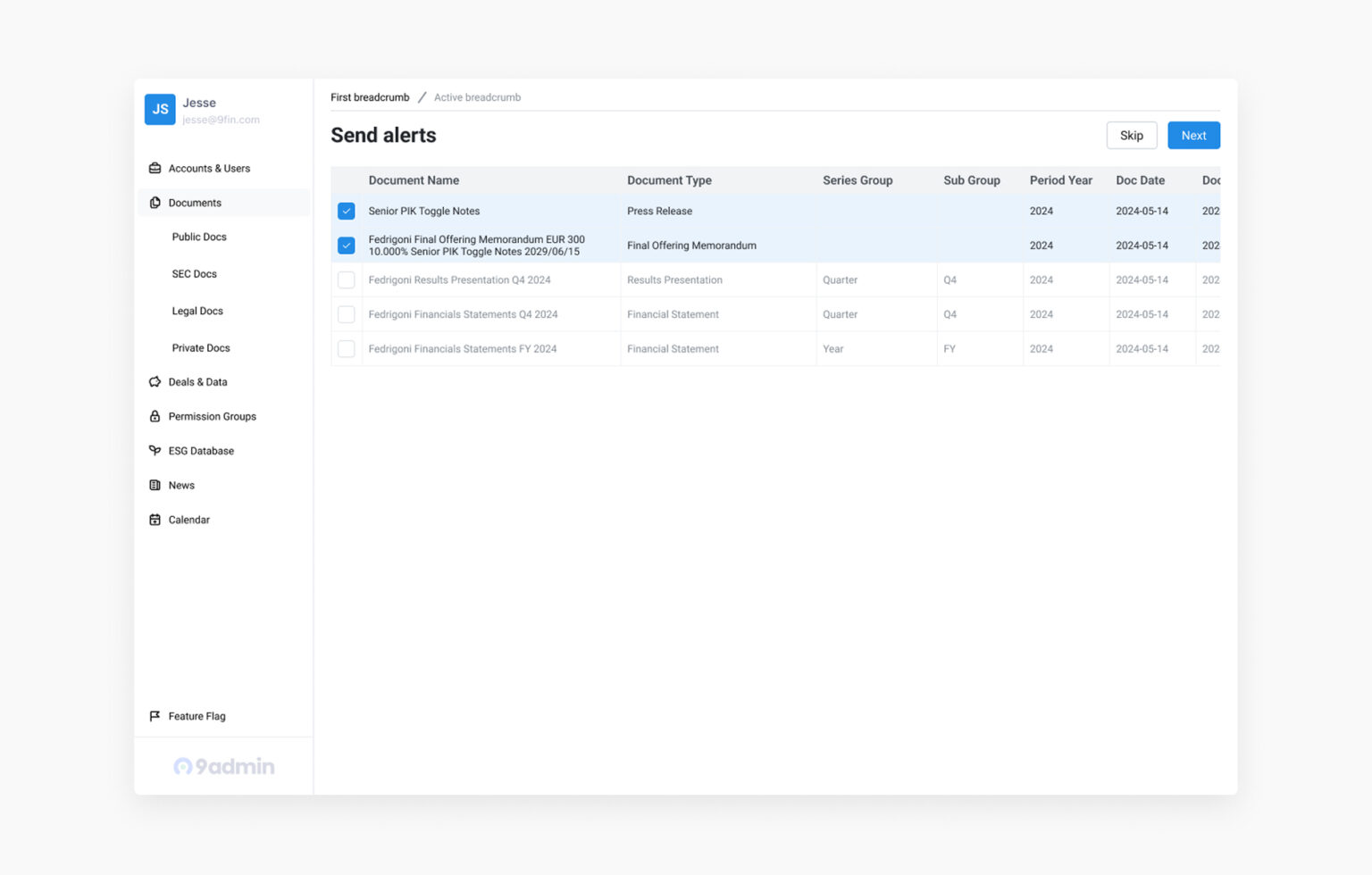Click the Deals & Data piggy bank icon
1372x875 pixels.
155,382
